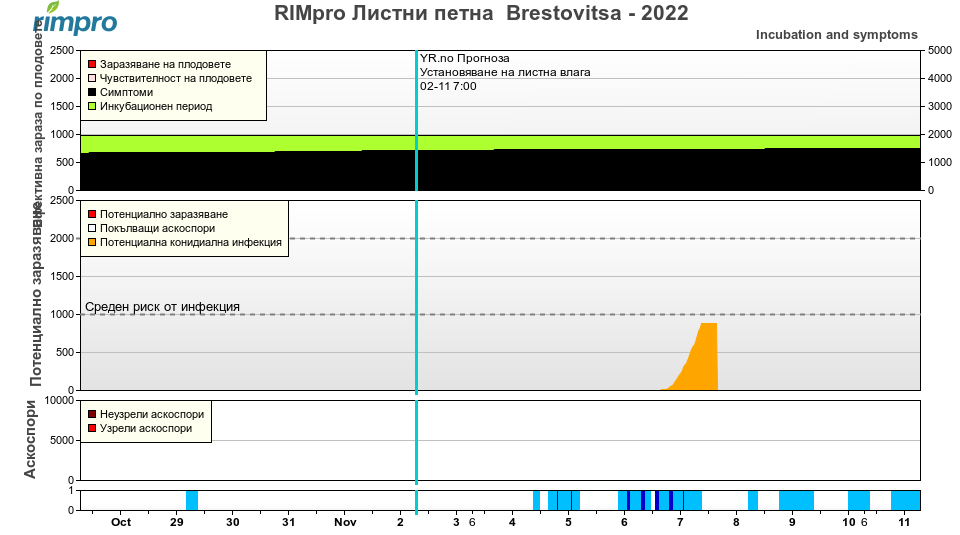Click date 30 on the time axis
Screen dimensions: 960x535
point(233,522)
